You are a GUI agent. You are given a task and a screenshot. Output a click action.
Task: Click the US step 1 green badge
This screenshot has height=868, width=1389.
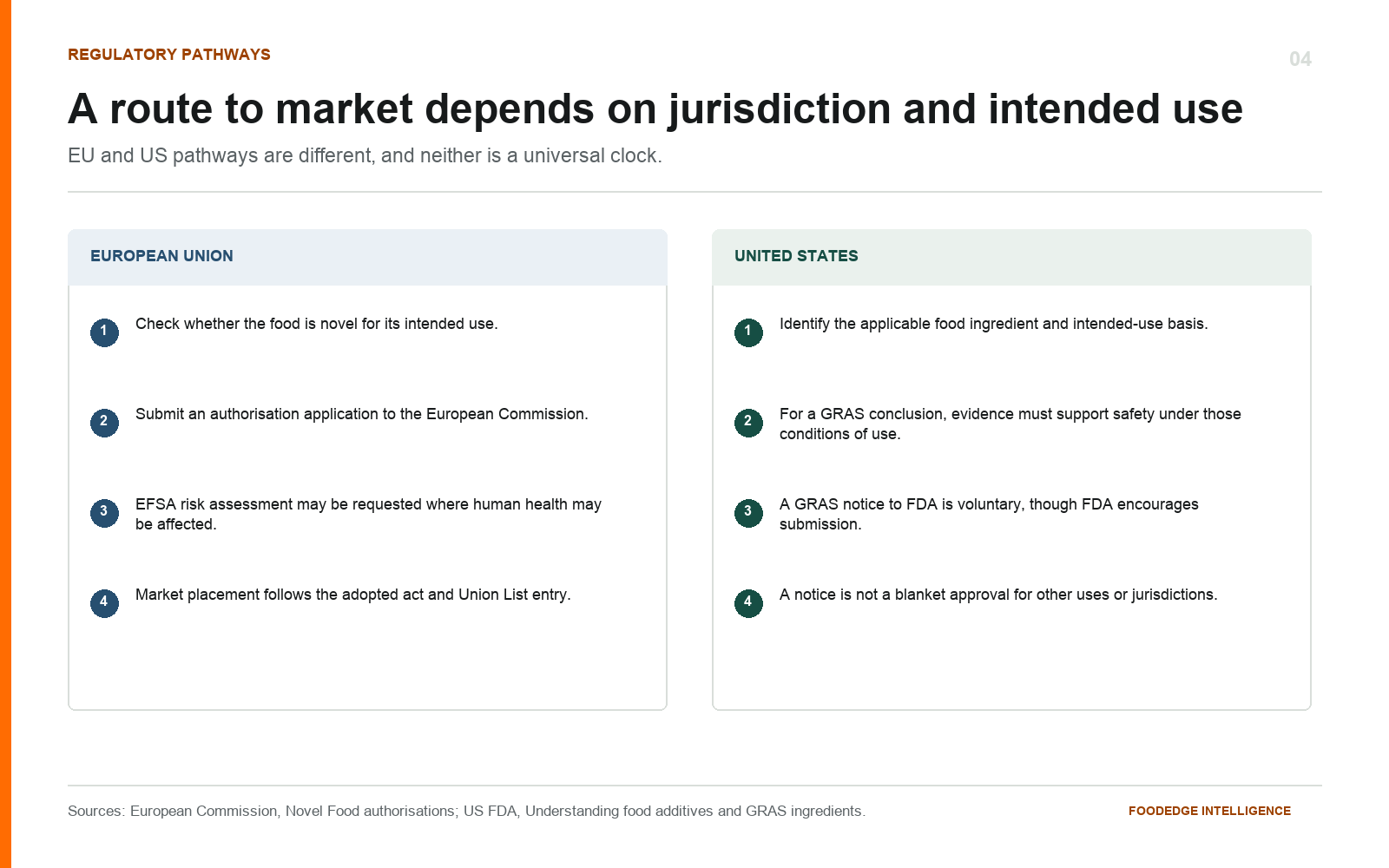[748, 332]
